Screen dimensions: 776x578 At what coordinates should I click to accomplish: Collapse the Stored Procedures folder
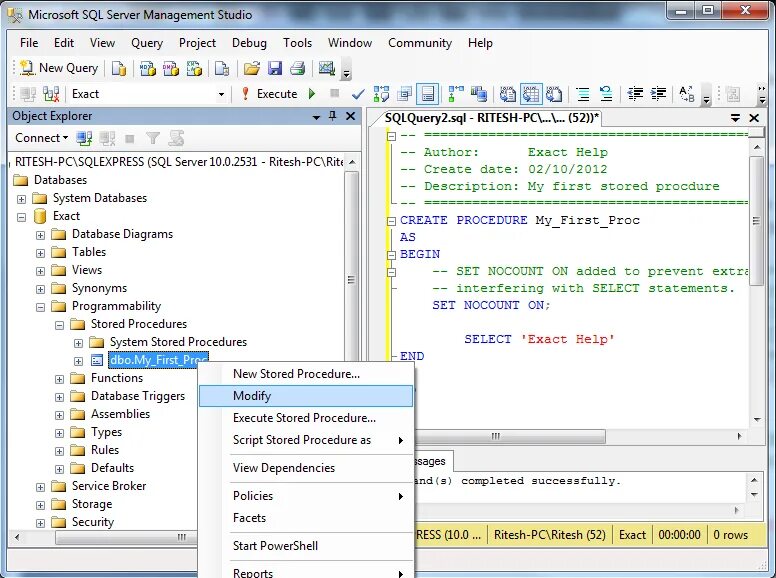pos(59,325)
